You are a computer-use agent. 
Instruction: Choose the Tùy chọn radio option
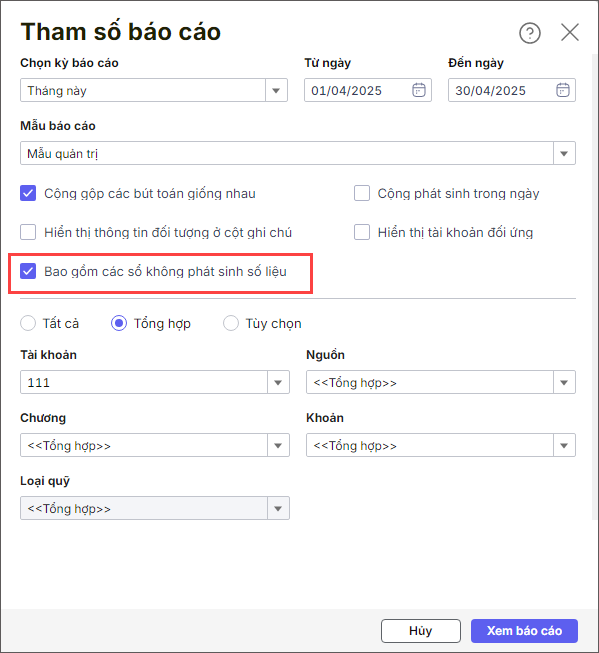[x=231, y=323]
